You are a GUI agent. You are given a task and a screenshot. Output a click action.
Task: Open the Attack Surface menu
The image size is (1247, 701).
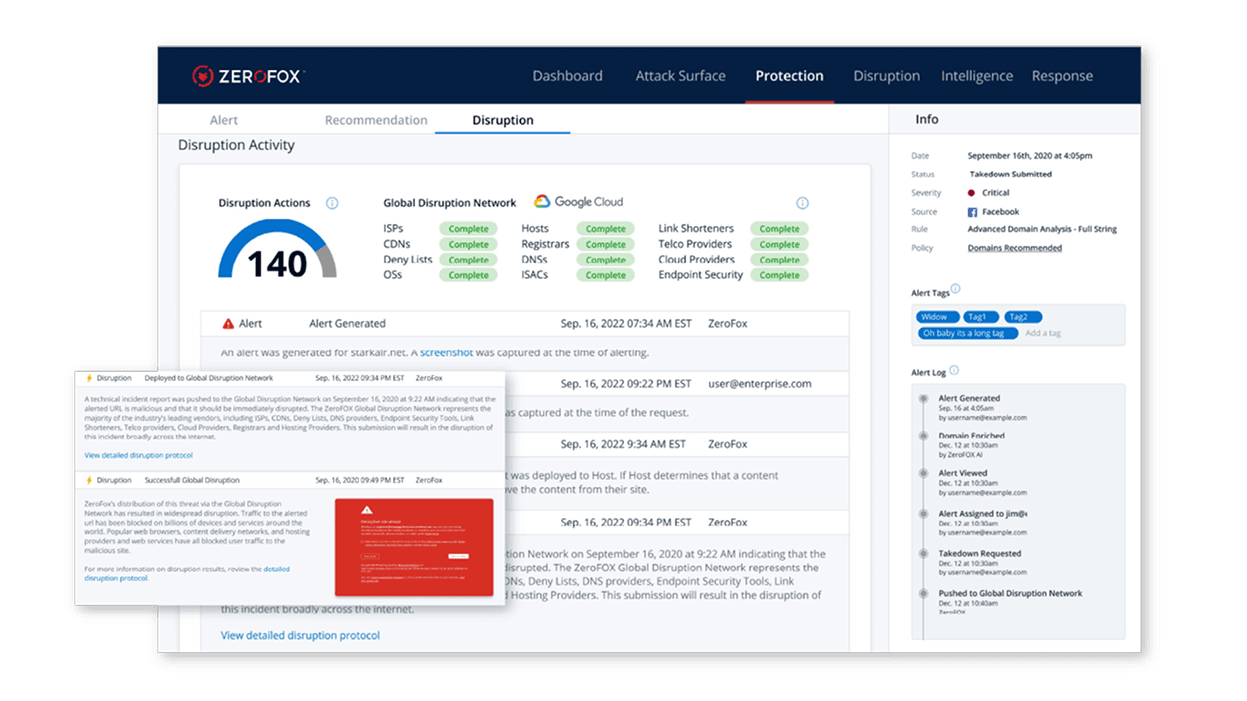point(680,76)
